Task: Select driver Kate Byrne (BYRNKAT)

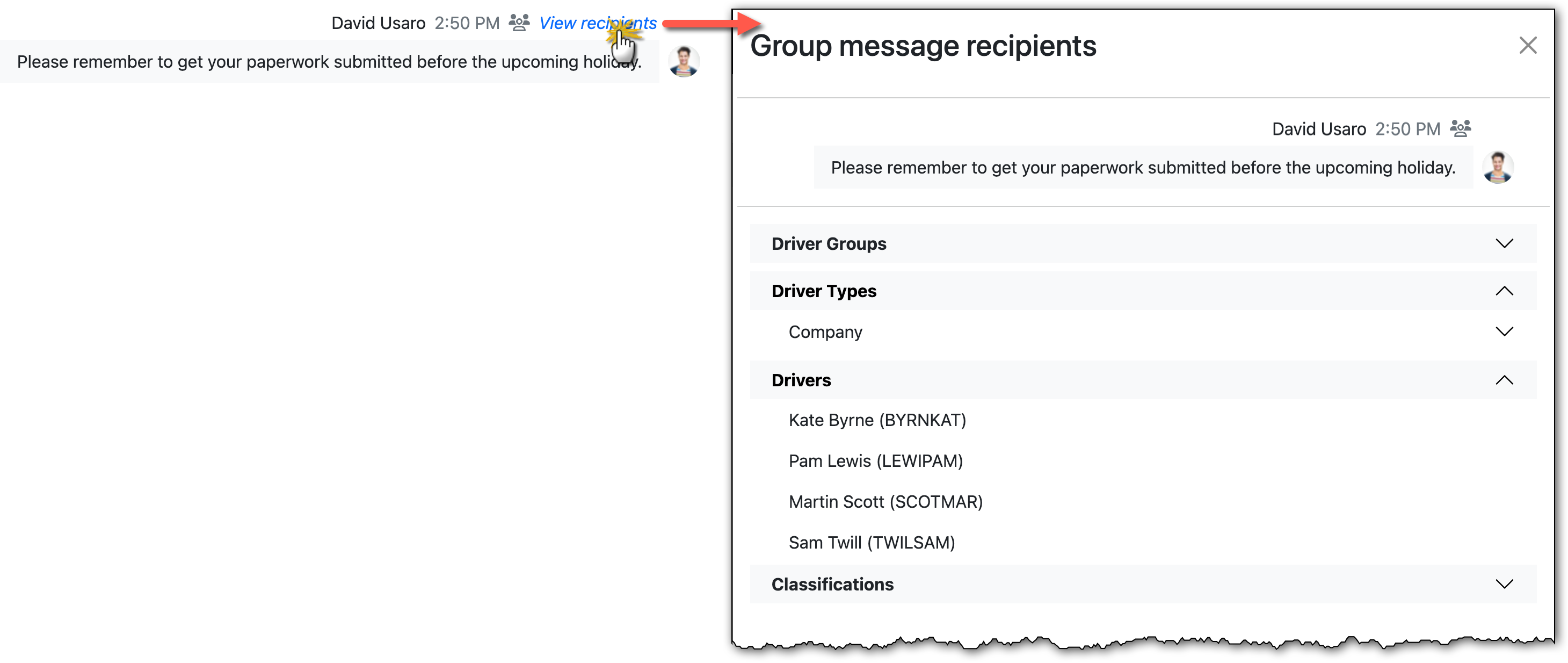Action: [x=876, y=420]
